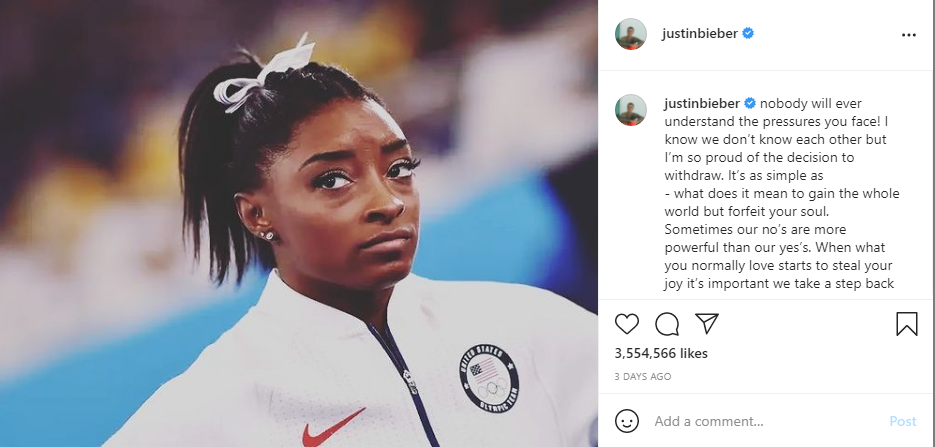Share the post with the paper plane icon
The width and height of the screenshot is (935, 447).
tap(707, 324)
